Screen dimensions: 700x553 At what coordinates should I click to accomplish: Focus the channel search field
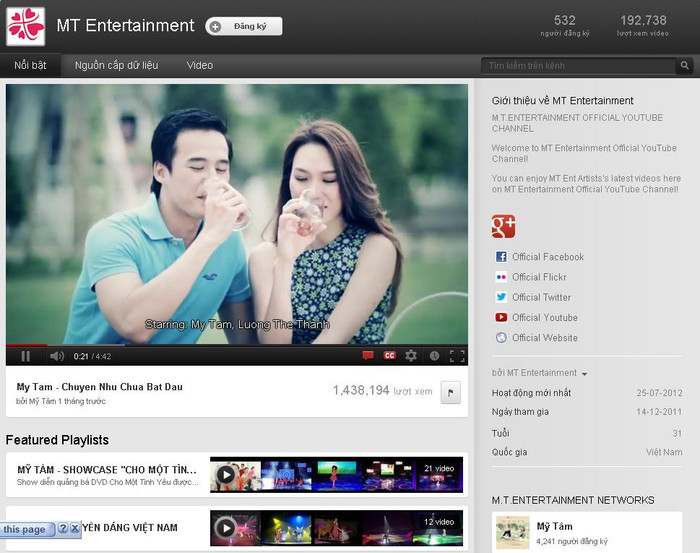point(579,66)
